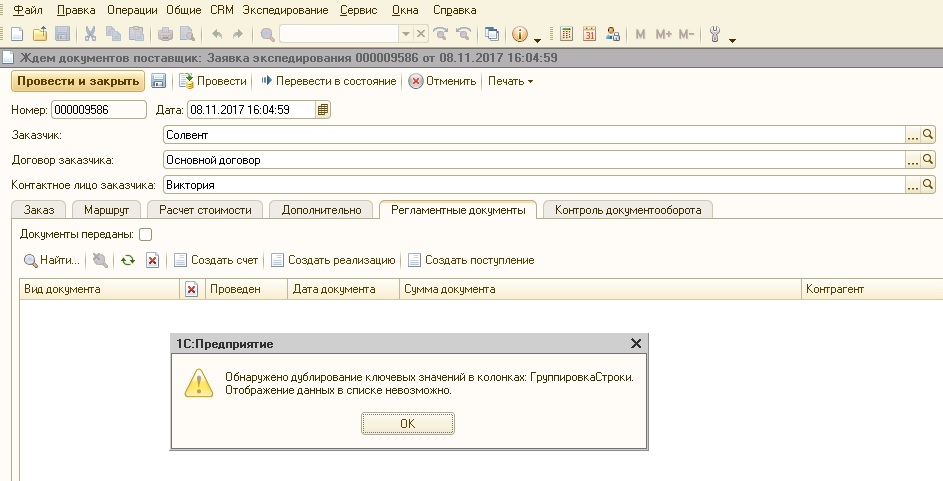Close the 1С:Предприятие warning dialog
The height and width of the screenshot is (481, 943).
click(635, 343)
